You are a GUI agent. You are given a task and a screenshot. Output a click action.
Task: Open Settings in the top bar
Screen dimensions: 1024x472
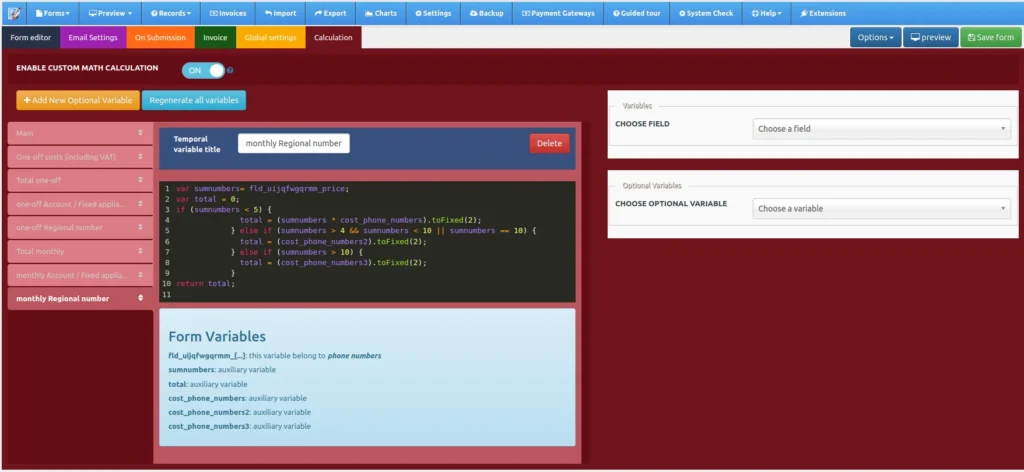[433, 13]
